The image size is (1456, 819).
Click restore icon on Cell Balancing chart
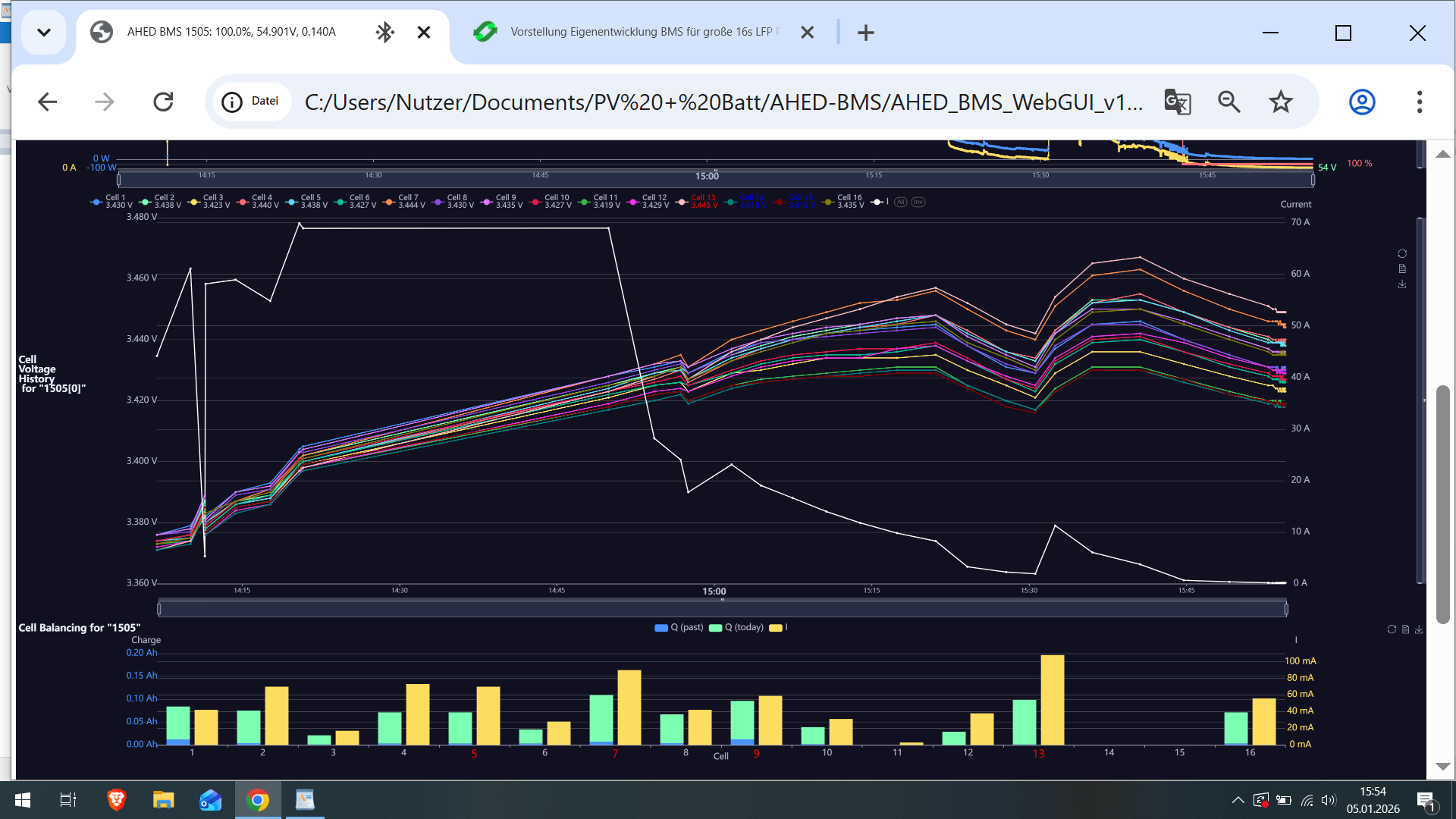pyautogui.click(x=1392, y=629)
